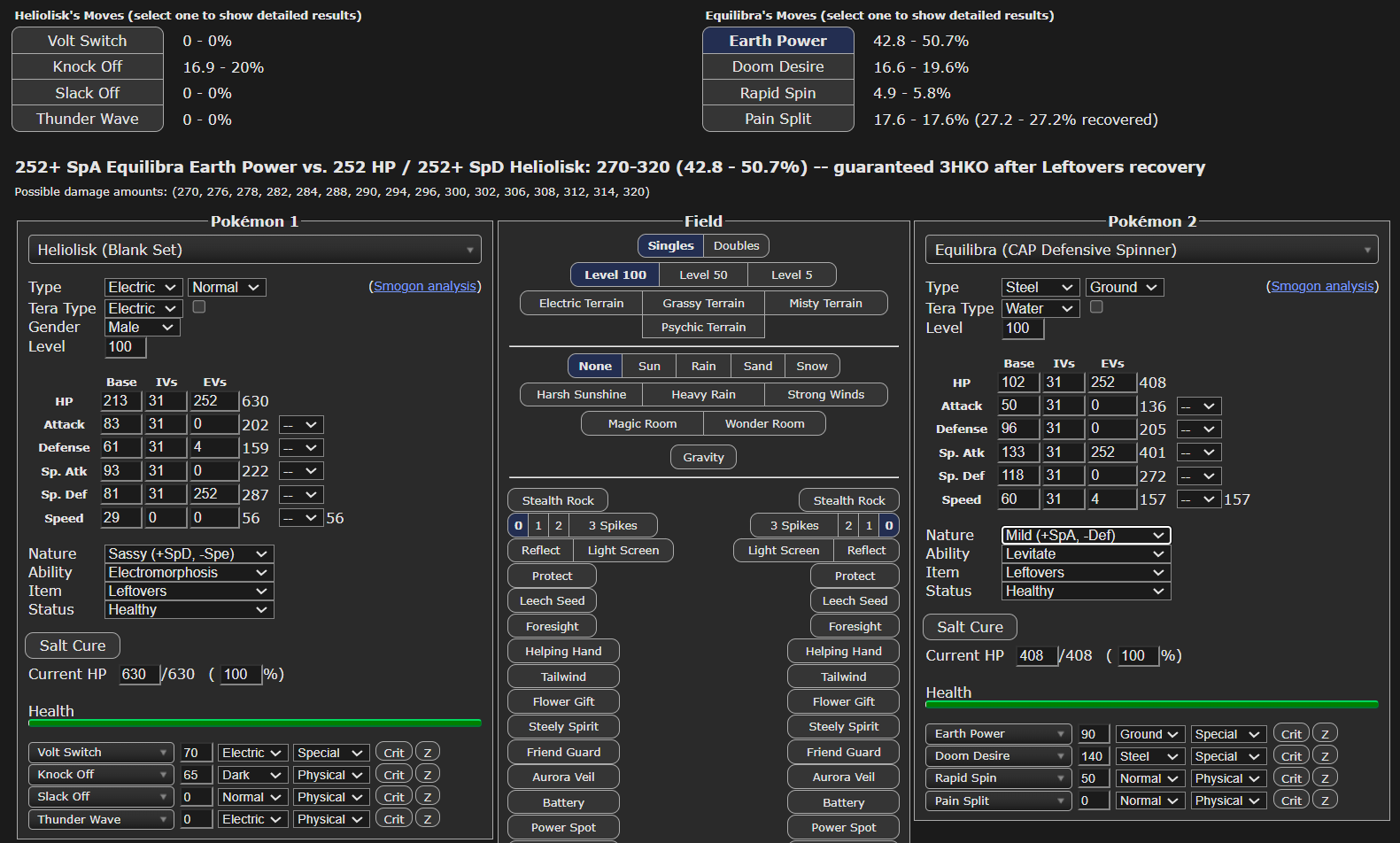Select Knock Off move result
This screenshot has height=843, width=1400.
coord(88,67)
